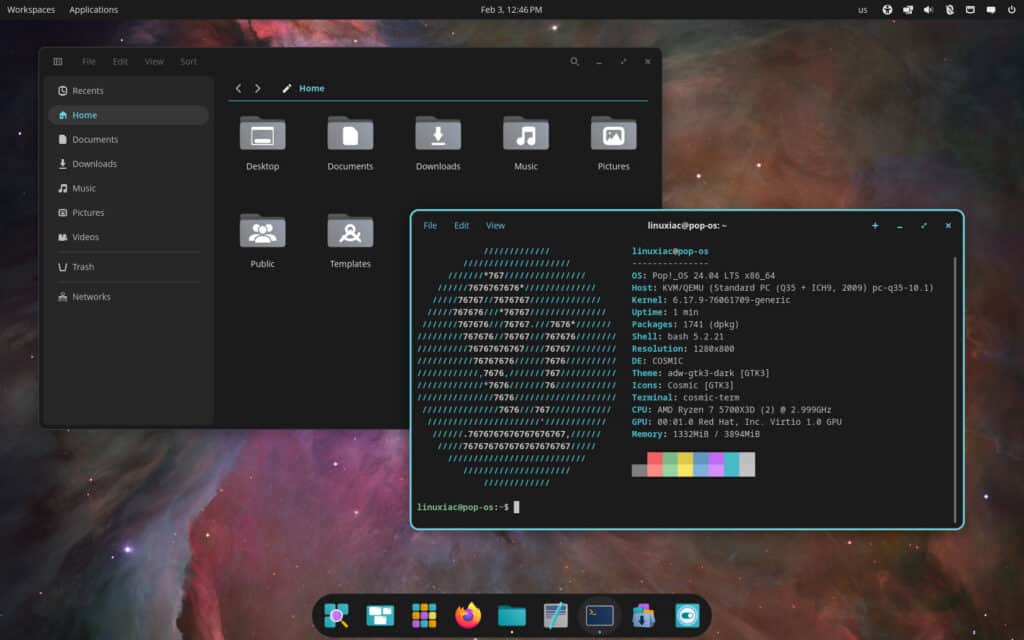Click the edit path pencil button in Files

coord(288,88)
